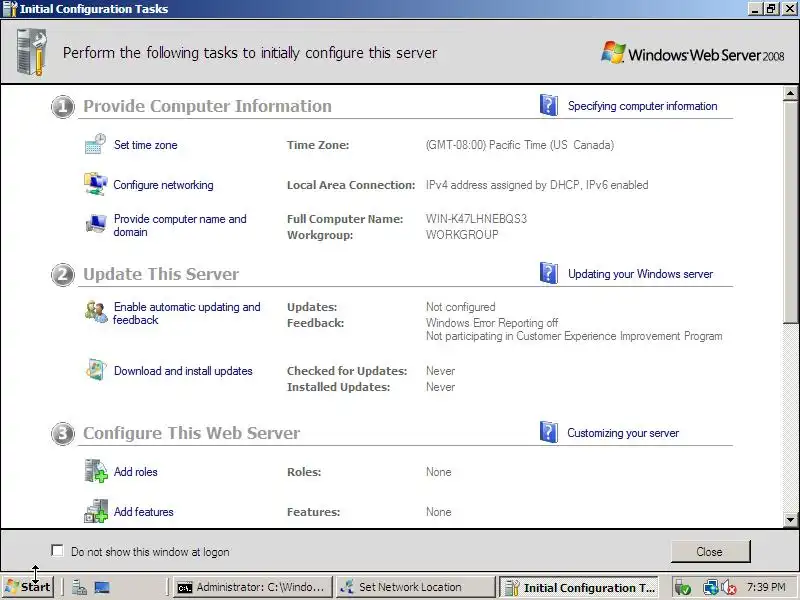
Task: Click the Updates Not configured value
Action: (x=461, y=307)
